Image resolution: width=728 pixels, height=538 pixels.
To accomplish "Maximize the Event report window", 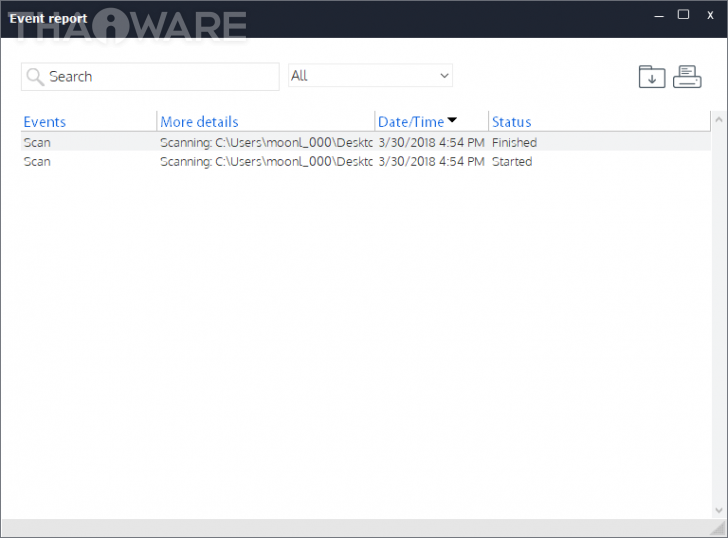I will tap(683, 15).
